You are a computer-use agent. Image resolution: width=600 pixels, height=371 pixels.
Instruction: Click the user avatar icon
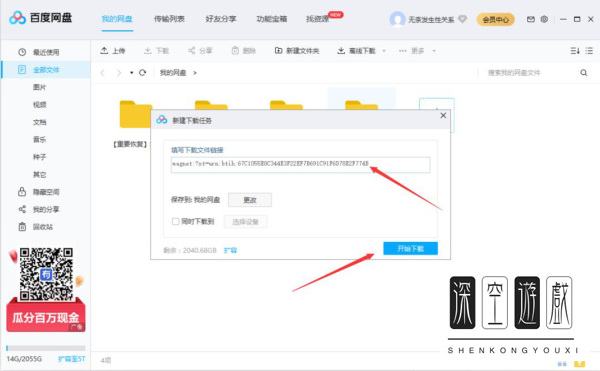click(x=397, y=19)
